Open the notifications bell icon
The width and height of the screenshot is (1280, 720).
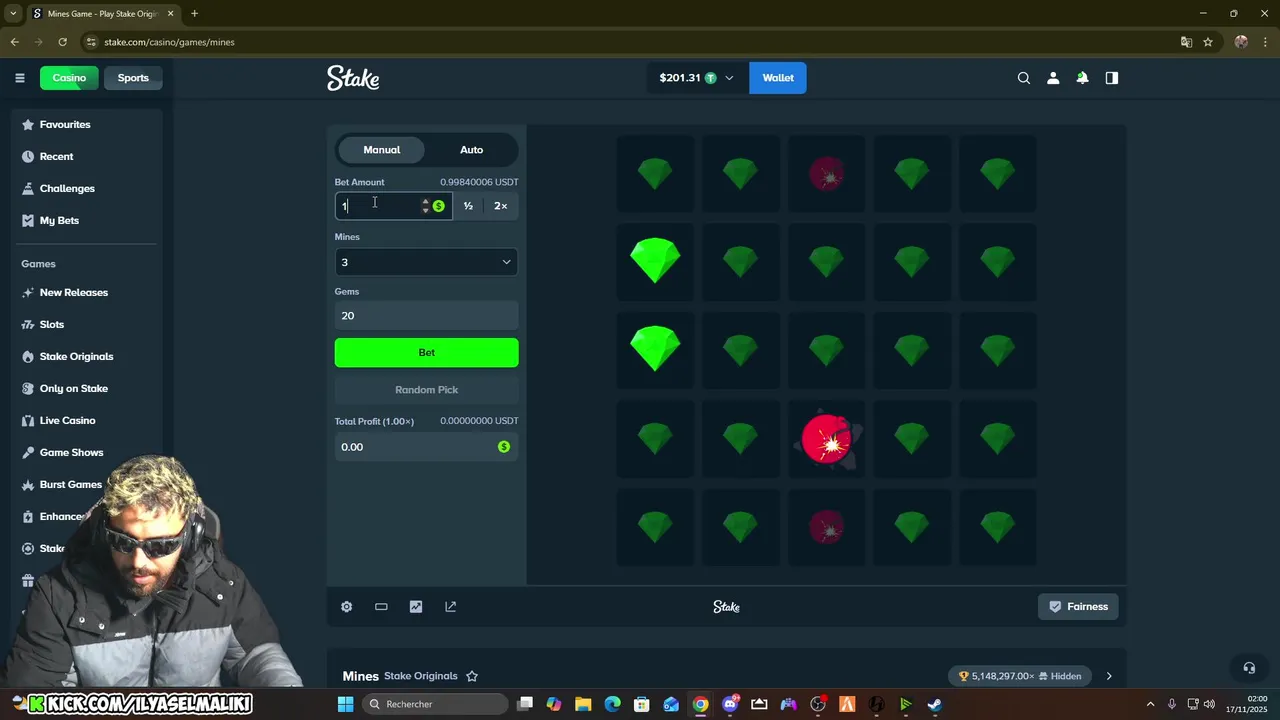pyautogui.click(x=1082, y=78)
